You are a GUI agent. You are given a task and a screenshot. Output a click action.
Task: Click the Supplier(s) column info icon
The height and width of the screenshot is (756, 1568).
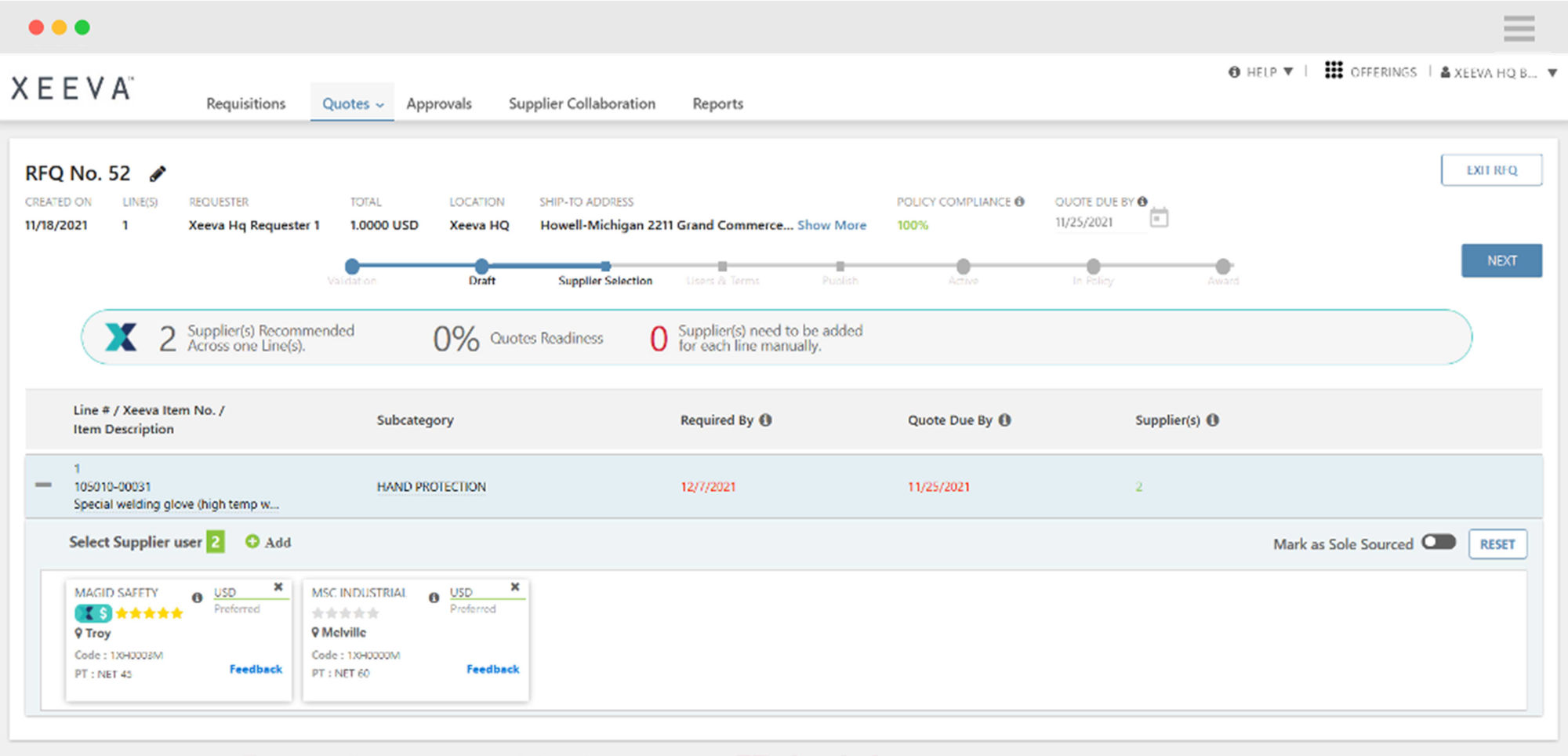coord(1213,420)
